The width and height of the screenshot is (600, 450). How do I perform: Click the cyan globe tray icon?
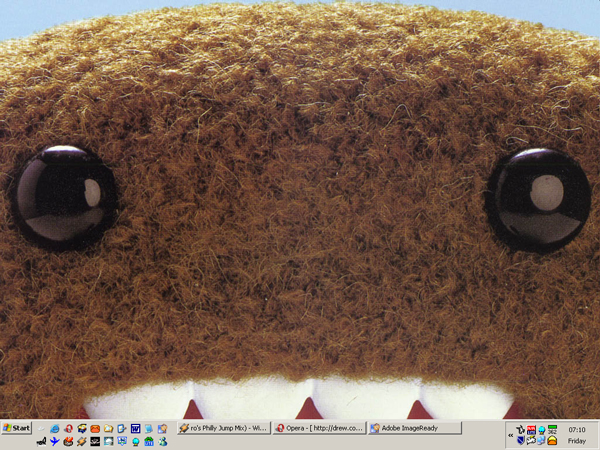[541, 430]
